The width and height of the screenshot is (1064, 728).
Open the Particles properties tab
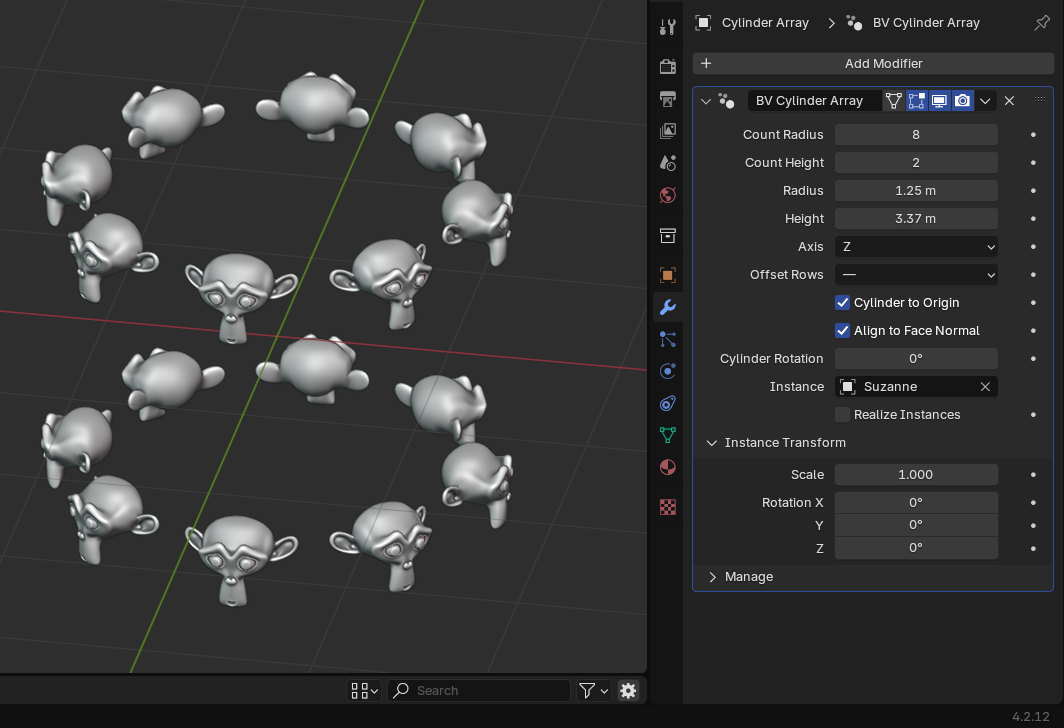[668, 339]
